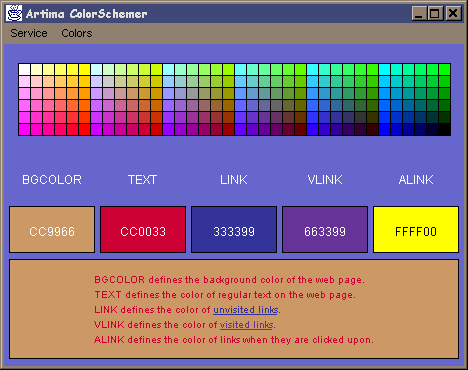Select the LINK color box 333399

[x=234, y=229]
